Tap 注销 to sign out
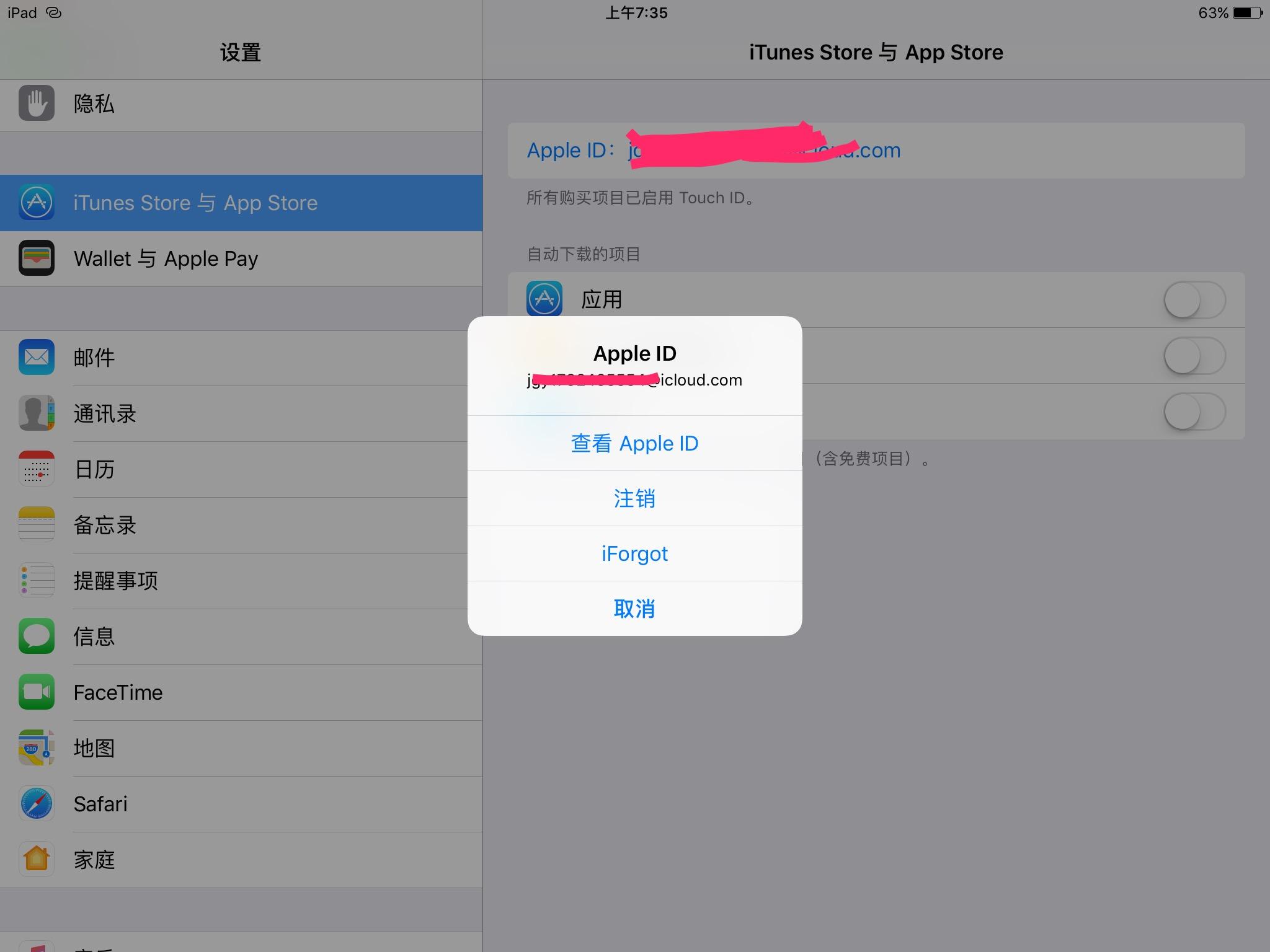This screenshot has width=1270, height=952. [x=634, y=497]
